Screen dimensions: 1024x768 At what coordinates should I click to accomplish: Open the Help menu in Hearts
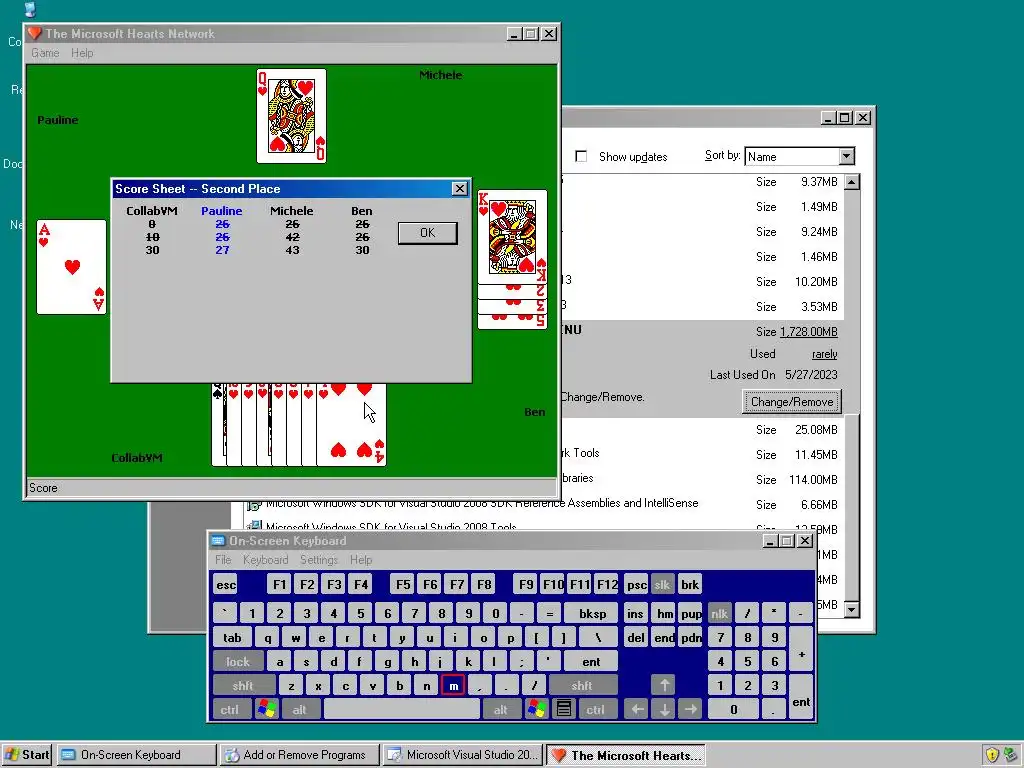click(82, 53)
